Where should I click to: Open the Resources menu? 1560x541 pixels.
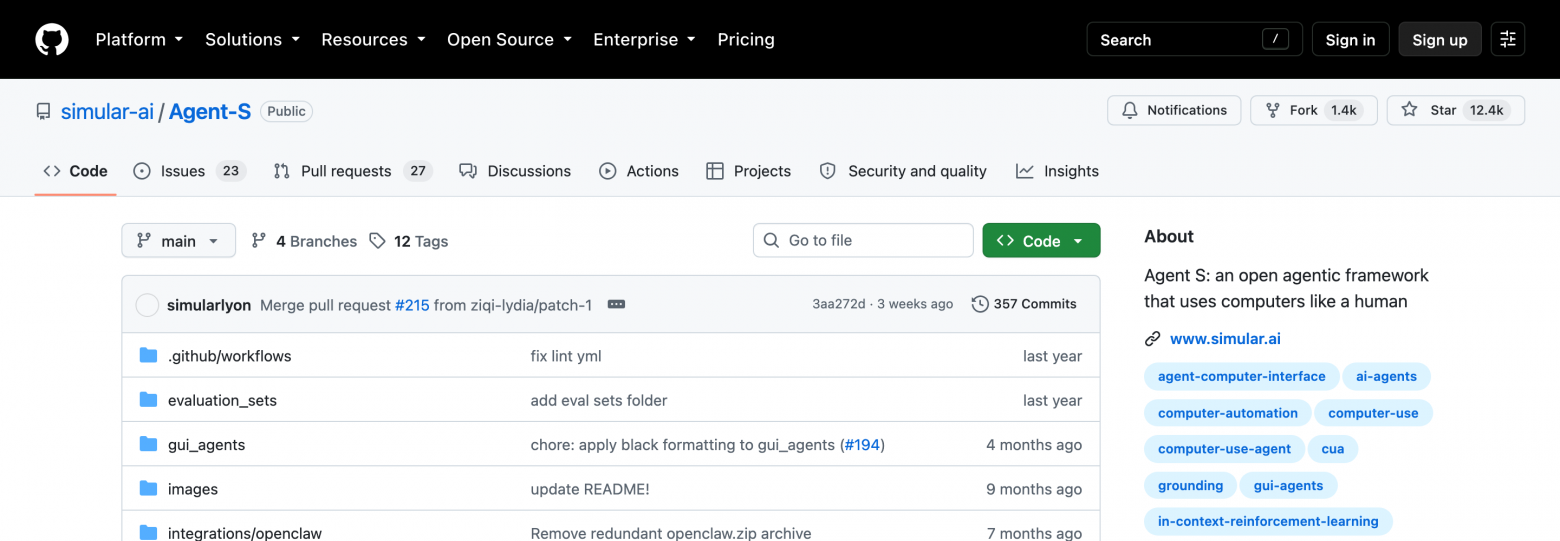click(x=373, y=40)
